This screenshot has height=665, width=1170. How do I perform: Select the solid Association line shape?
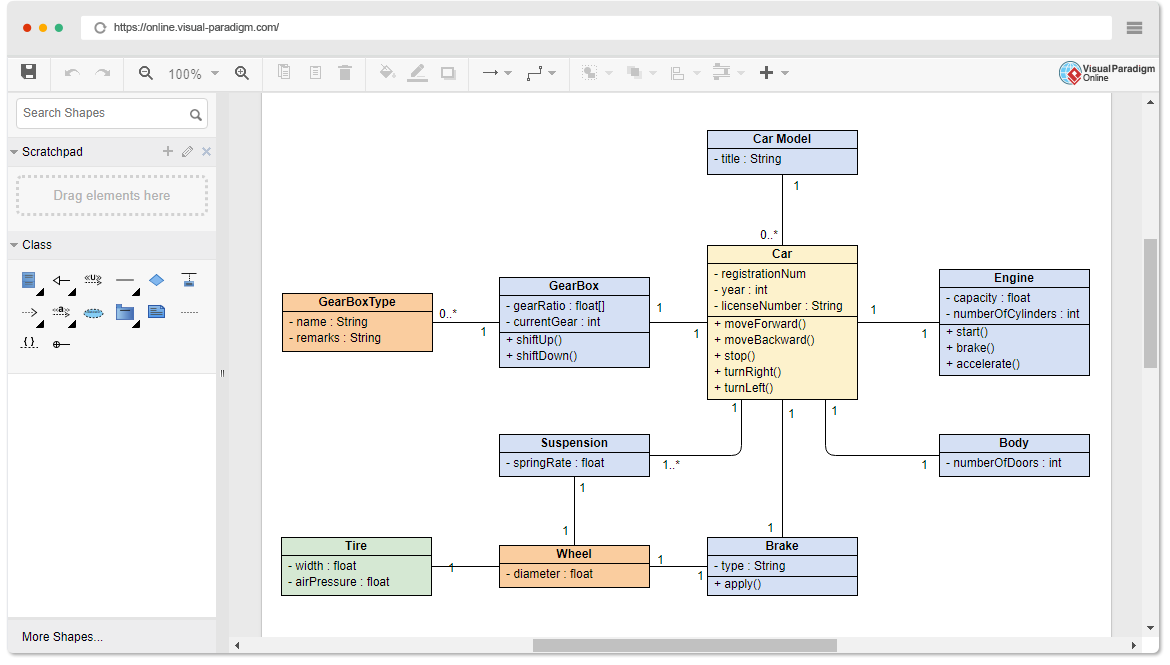pos(125,281)
